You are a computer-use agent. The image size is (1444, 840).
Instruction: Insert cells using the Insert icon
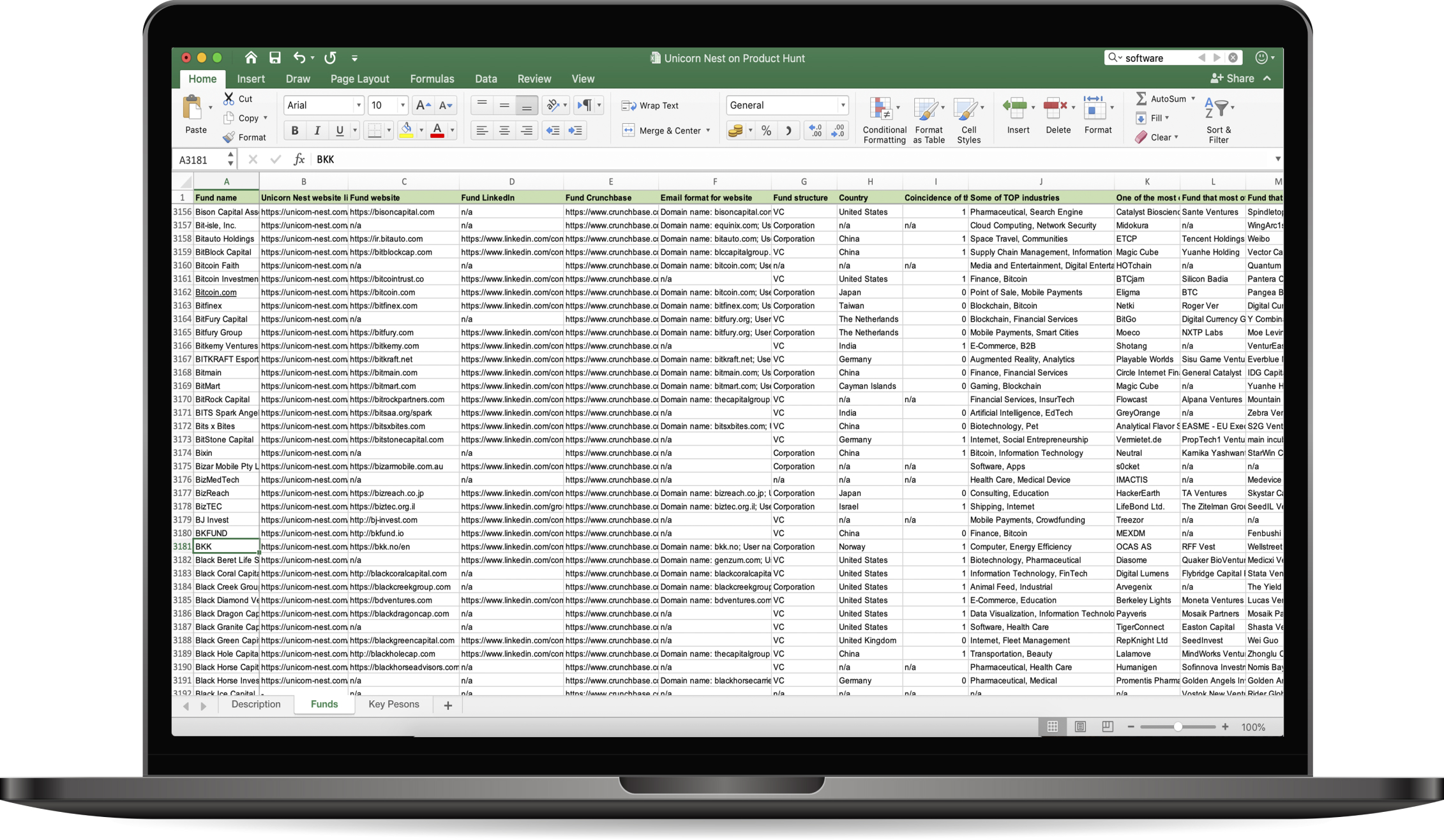1014,107
